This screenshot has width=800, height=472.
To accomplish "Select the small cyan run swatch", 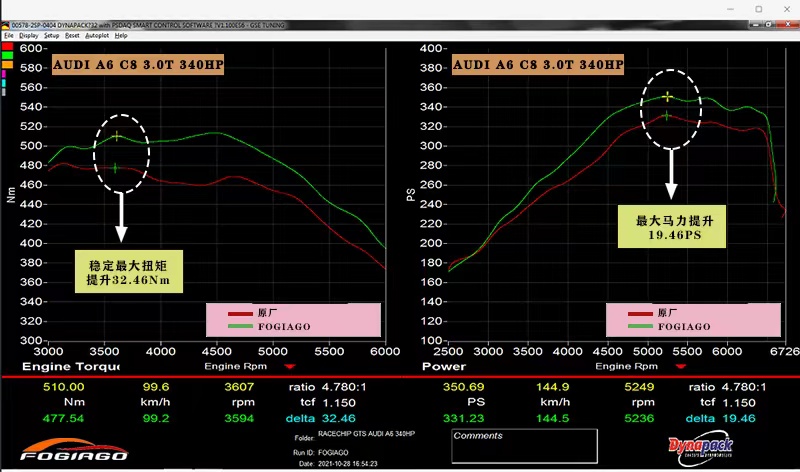I will (4, 83).
